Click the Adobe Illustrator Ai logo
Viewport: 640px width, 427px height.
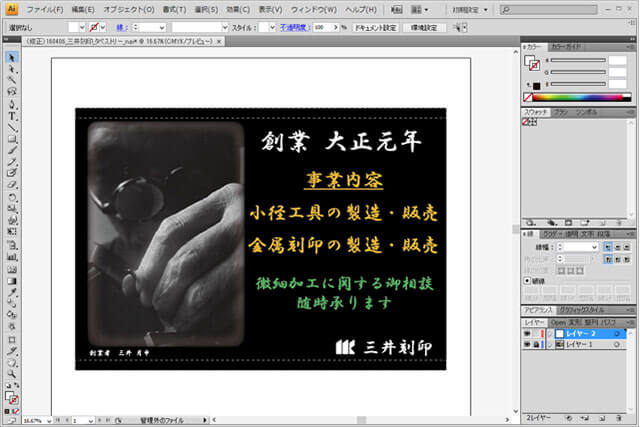pos(12,9)
